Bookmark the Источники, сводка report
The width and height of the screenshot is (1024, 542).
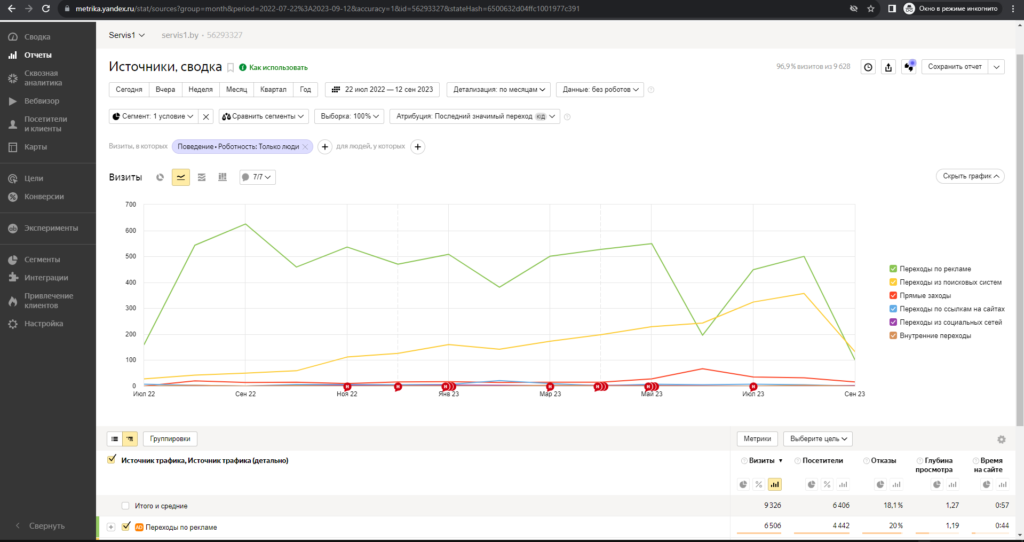click(231, 68)
